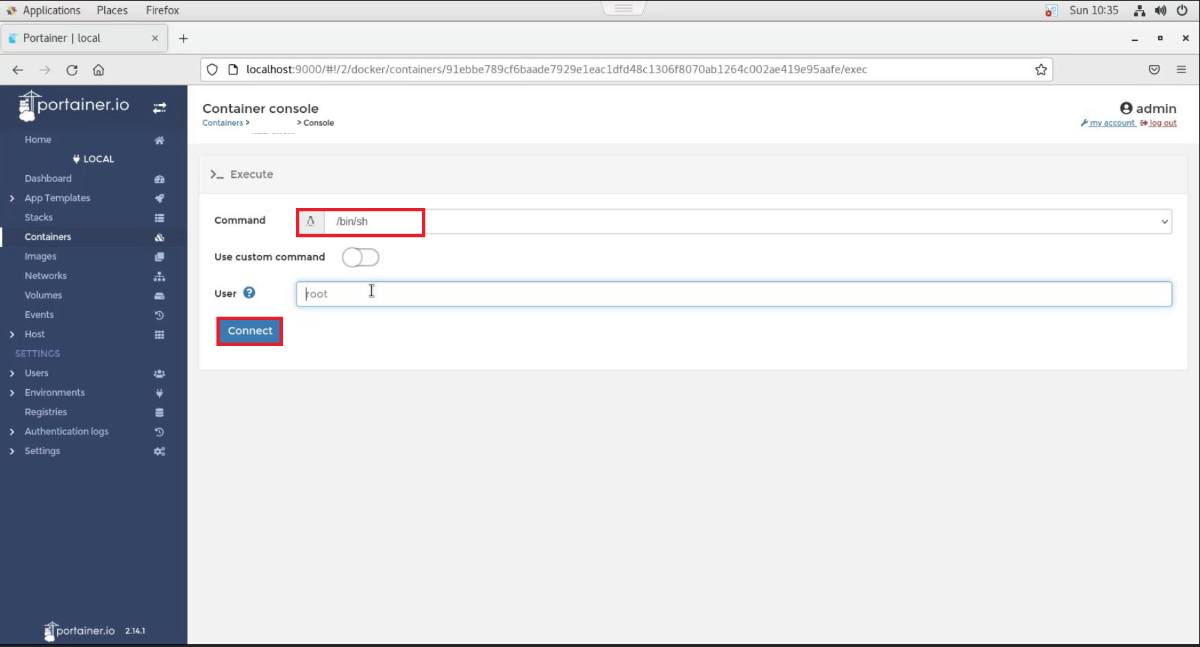Click the Firefox reload page icon
Image resolution: width=1200 pixels, height=647 pixels.
(x=72, y=70)
